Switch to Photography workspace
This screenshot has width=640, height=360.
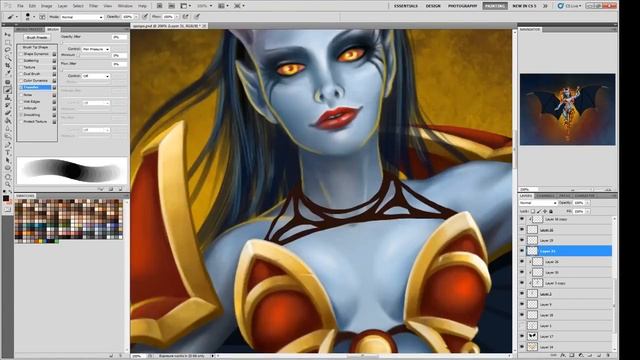(x=462, y=6)
